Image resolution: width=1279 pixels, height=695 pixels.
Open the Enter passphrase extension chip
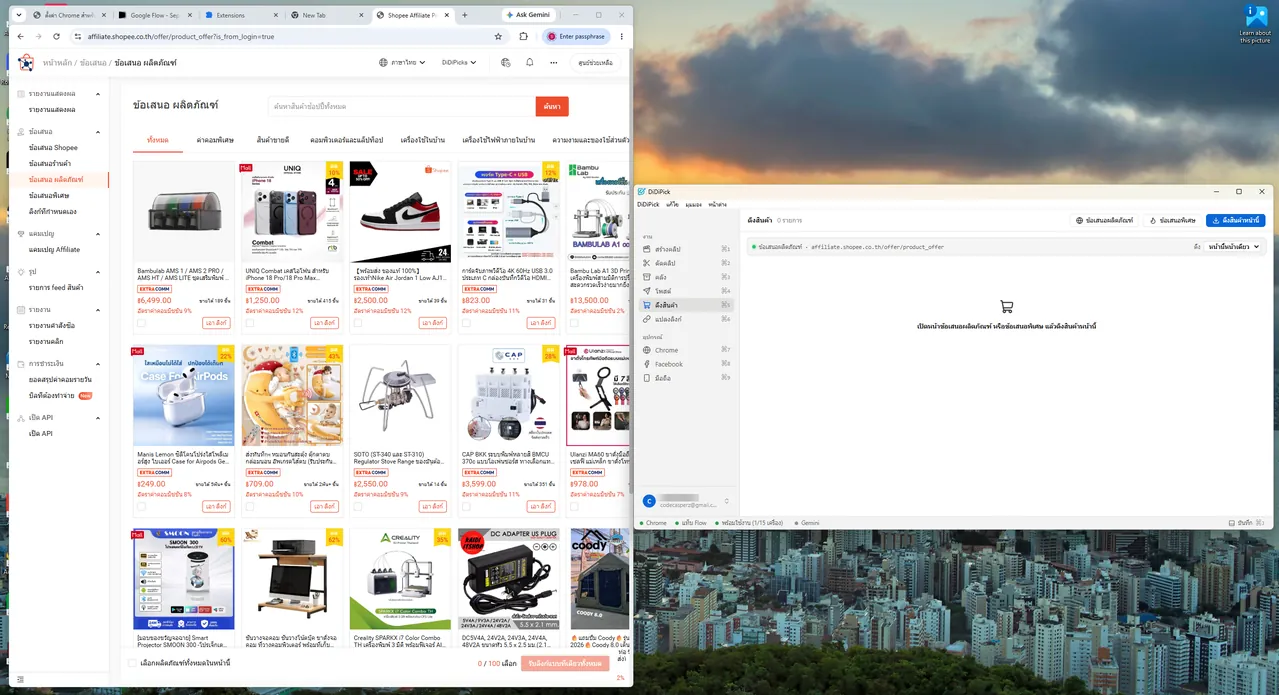(576, 36)
